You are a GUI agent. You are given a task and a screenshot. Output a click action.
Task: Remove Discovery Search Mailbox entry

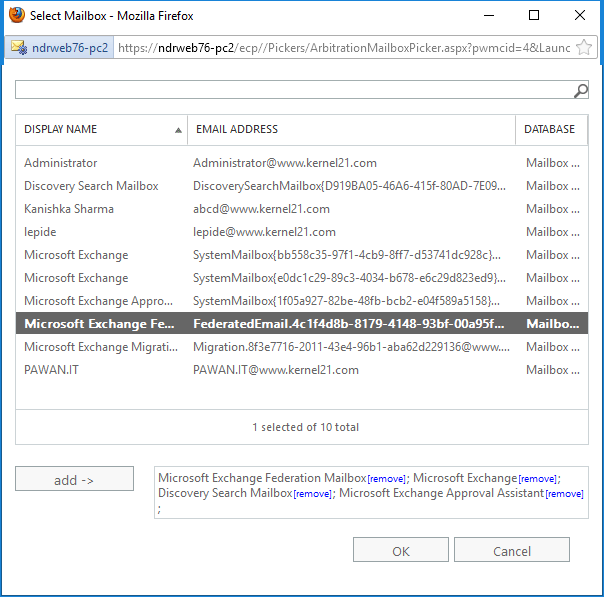click(x=312, y=494)
